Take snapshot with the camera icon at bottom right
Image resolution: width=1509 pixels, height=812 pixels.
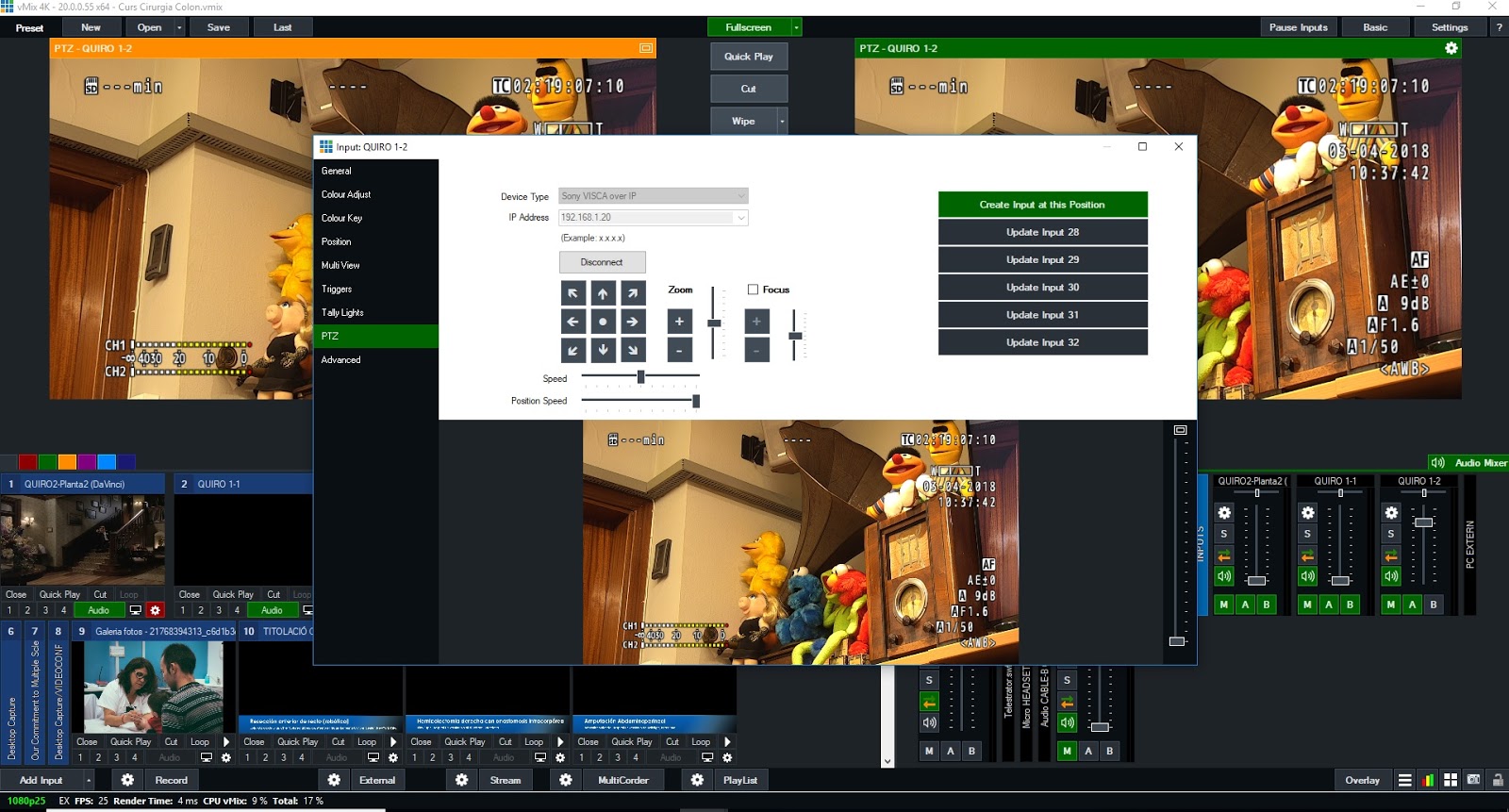click(1473, 780)
